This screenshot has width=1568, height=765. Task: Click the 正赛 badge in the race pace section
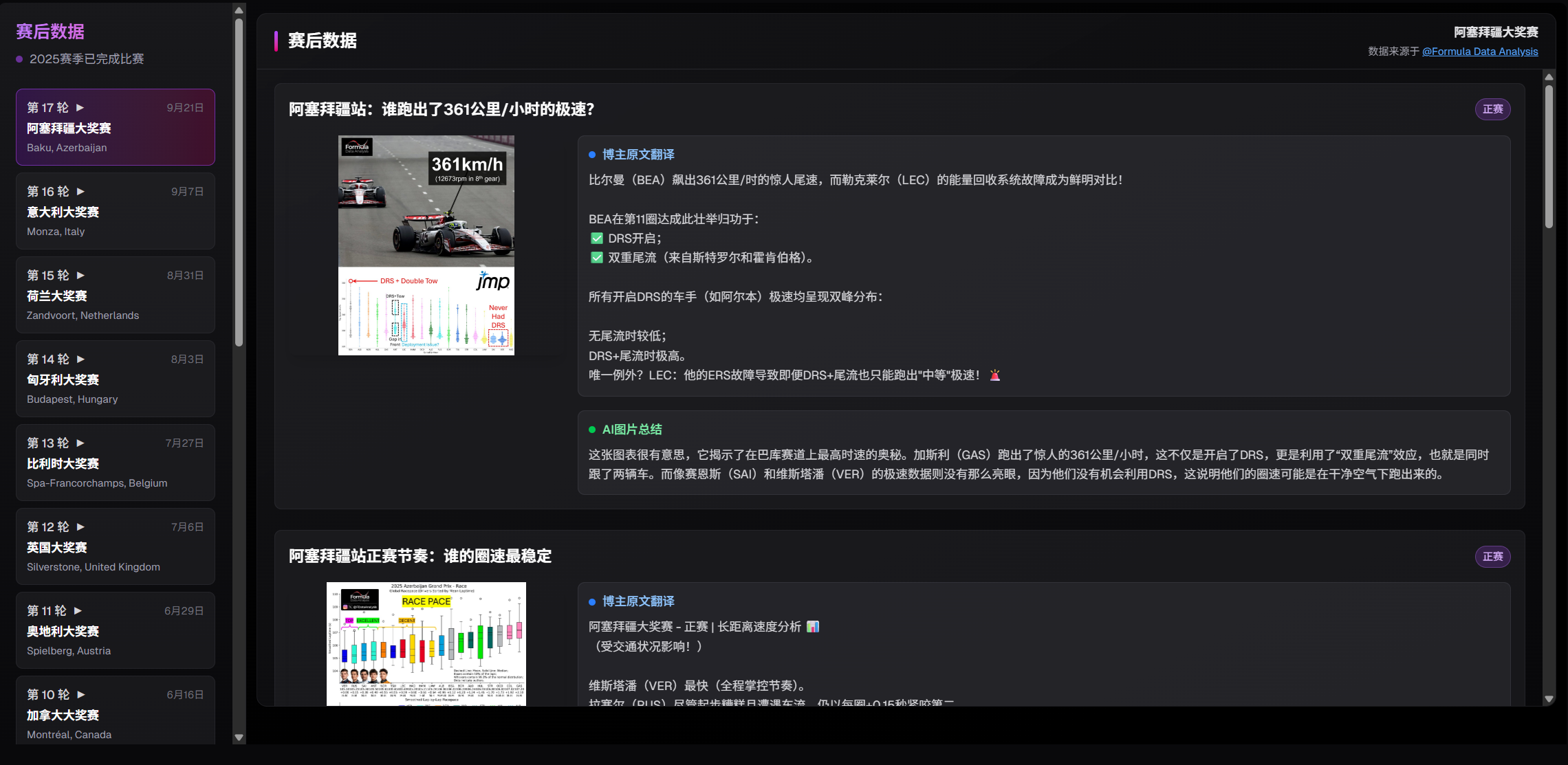pyautogui.click(x=1492, y=557)
